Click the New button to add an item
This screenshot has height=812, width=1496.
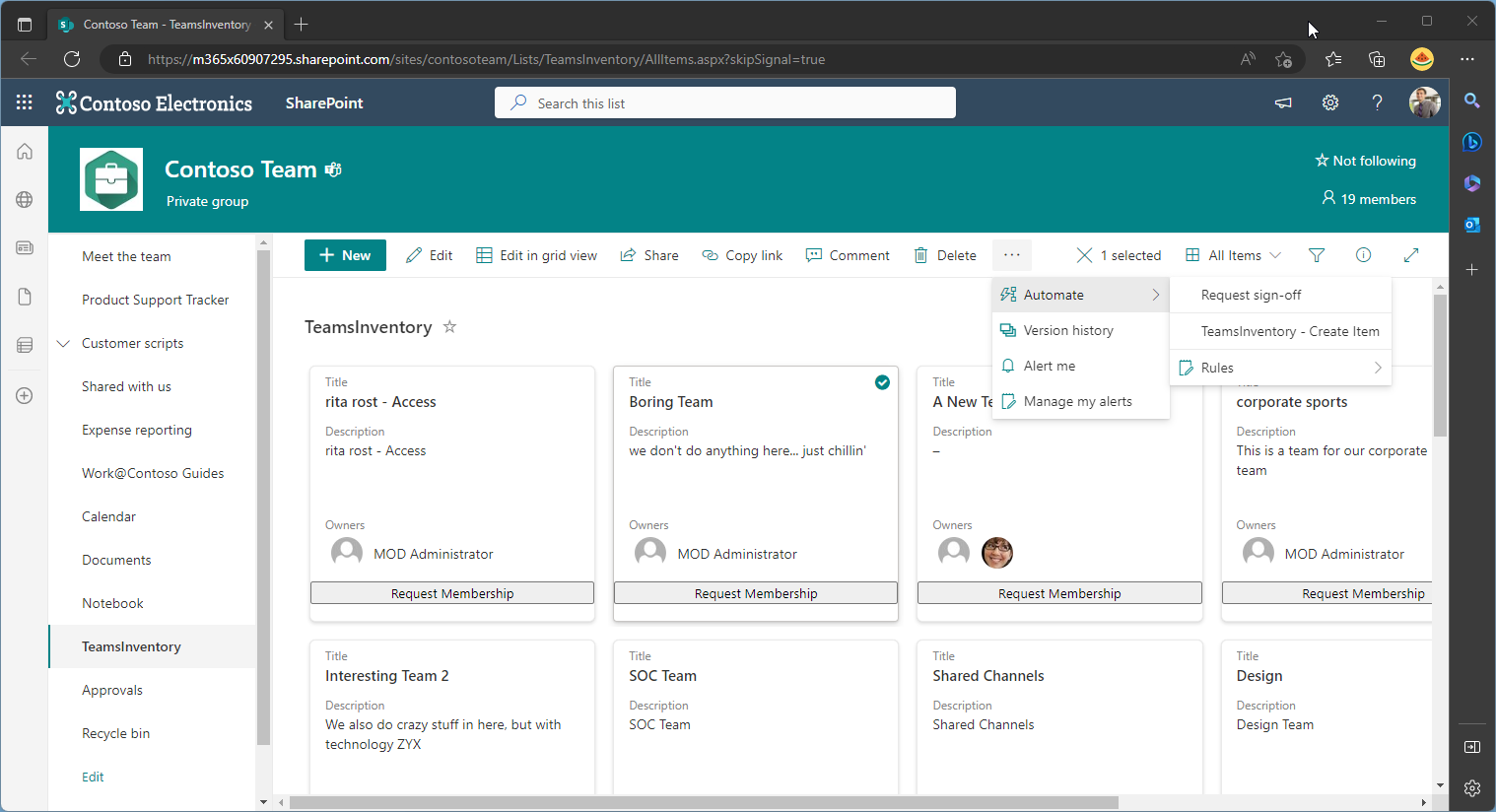tap(345, 255)
